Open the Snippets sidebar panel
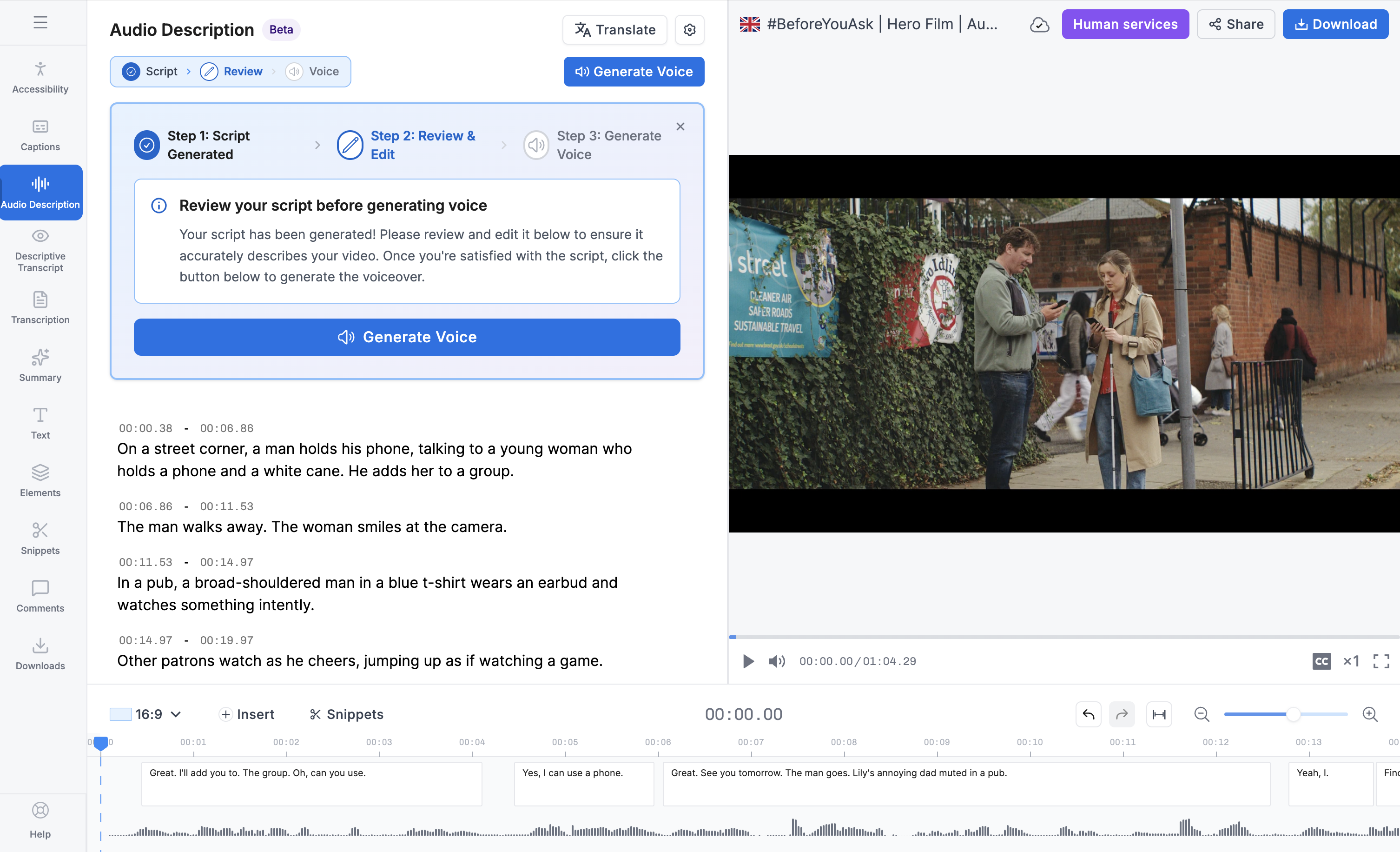 [x=40, y=538]
